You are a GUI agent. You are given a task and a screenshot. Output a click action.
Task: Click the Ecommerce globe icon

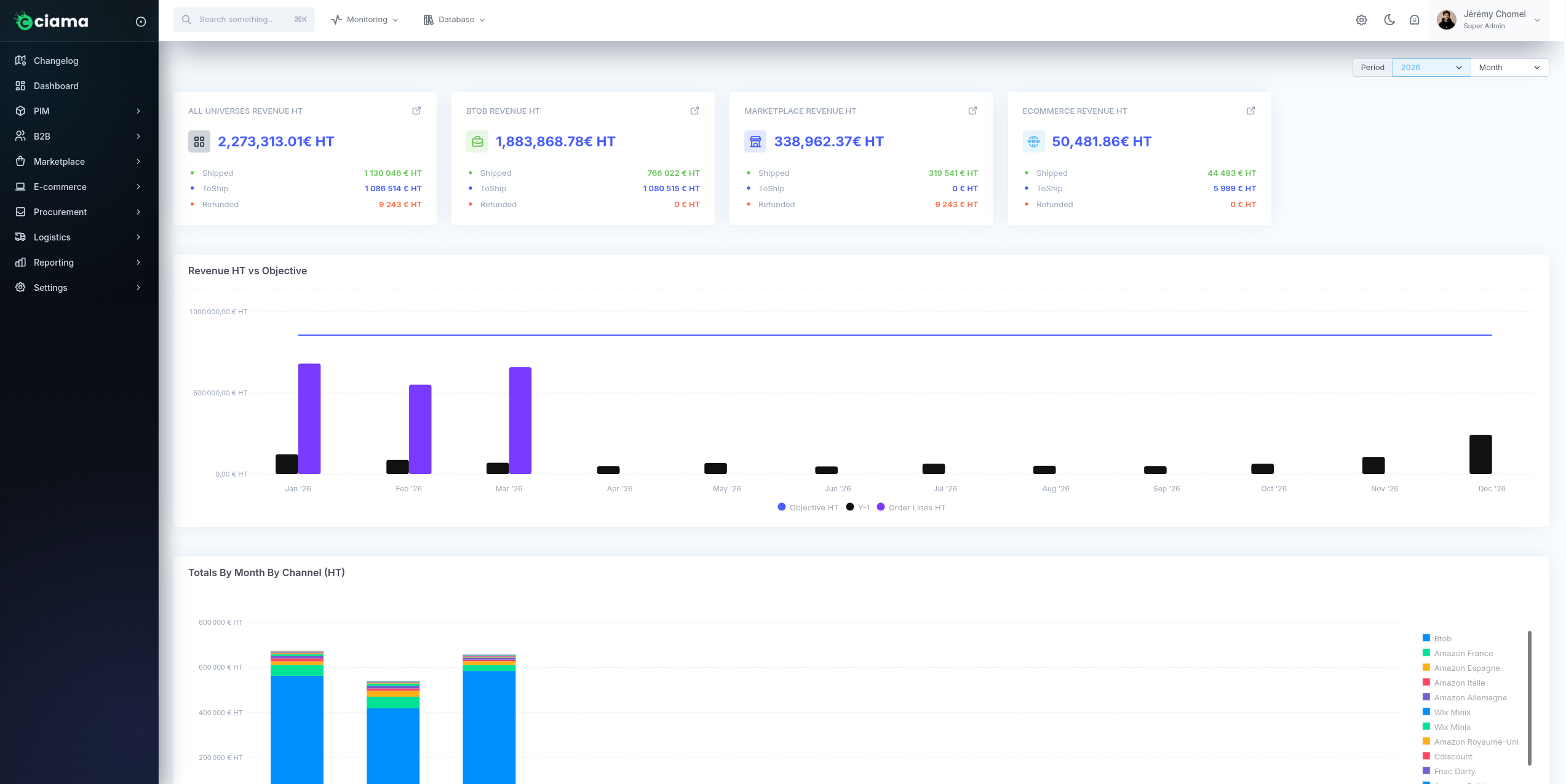pyautogui.click(x=1033, y=141)
